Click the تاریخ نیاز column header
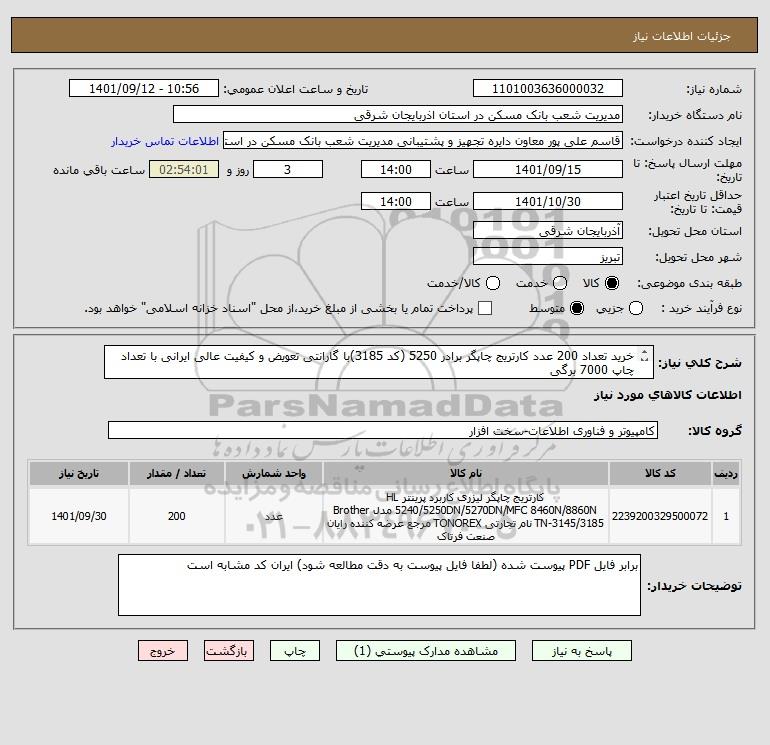 pos(79,473)
